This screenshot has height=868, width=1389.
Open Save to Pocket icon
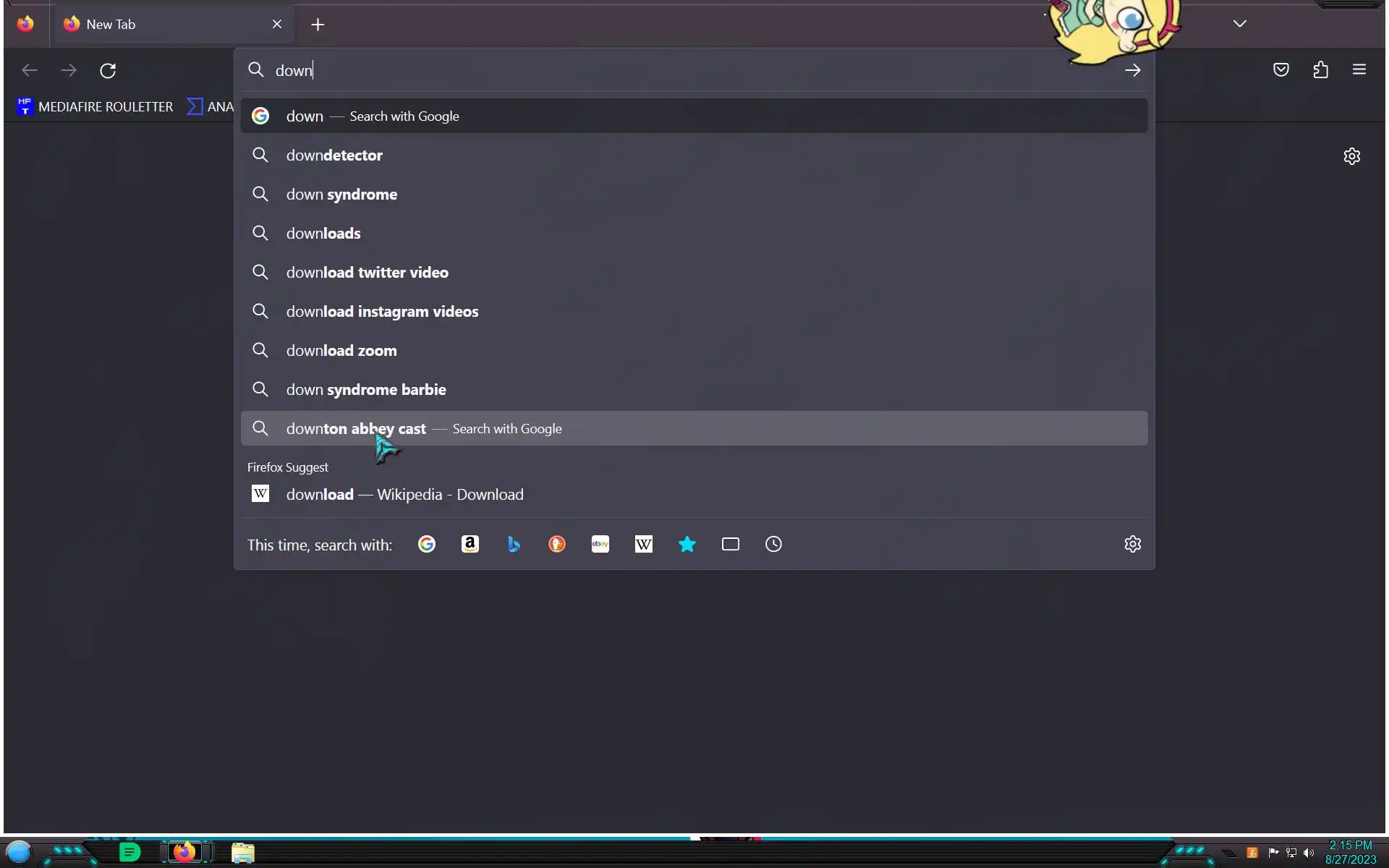tap(1281, 70)
